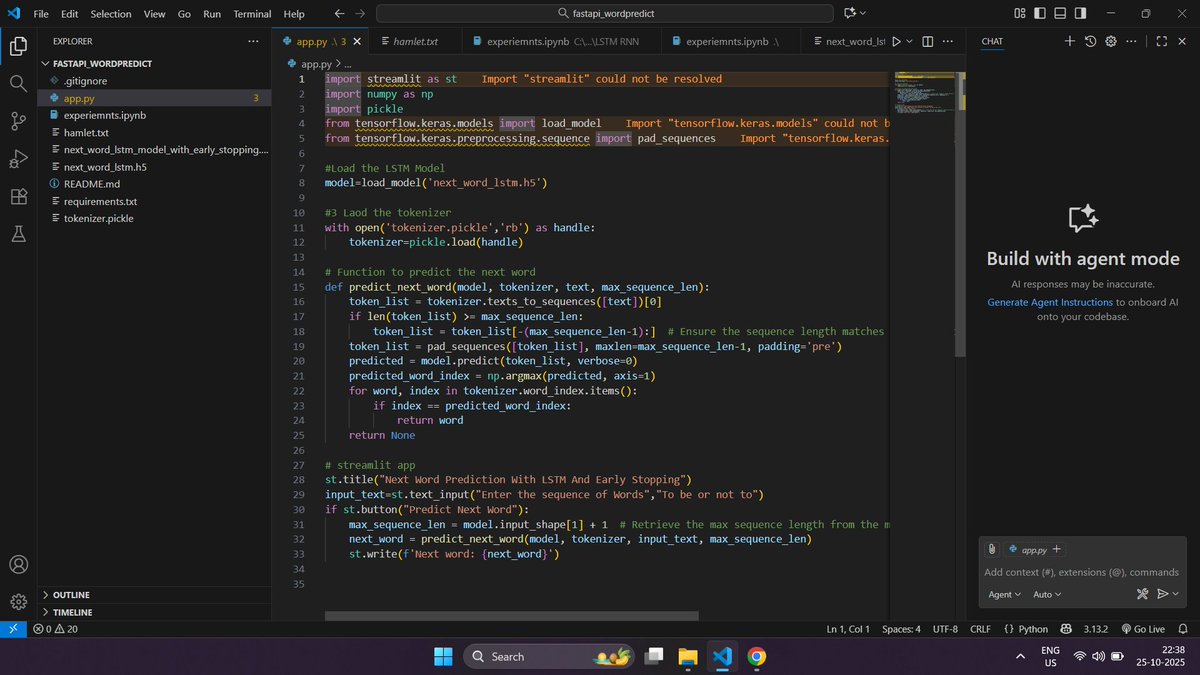Open the Explorer view in activity bar
Screen dimensions: 1200x675
tap(18, 46)
